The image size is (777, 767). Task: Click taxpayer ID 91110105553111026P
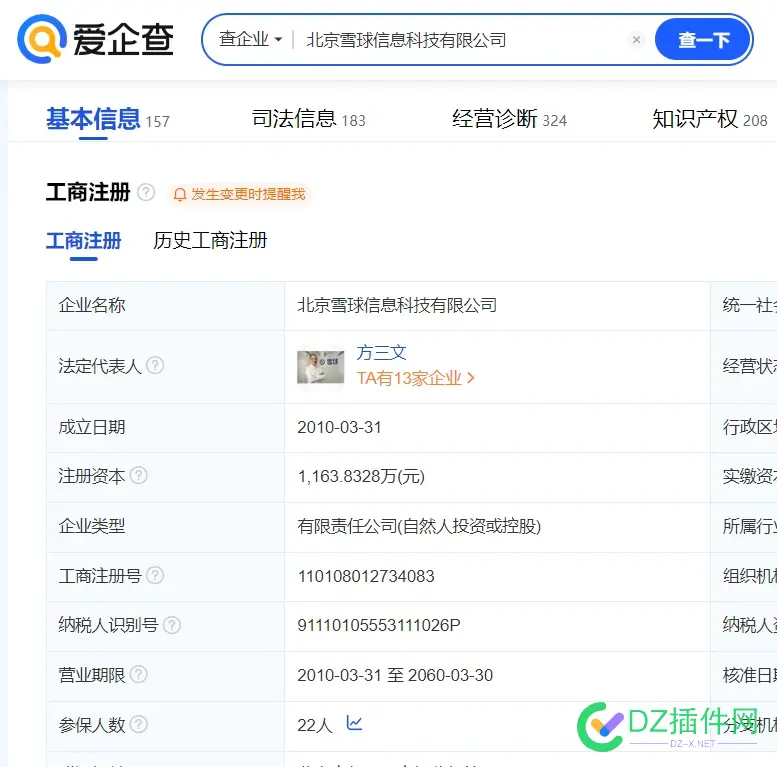coord(379,626)
